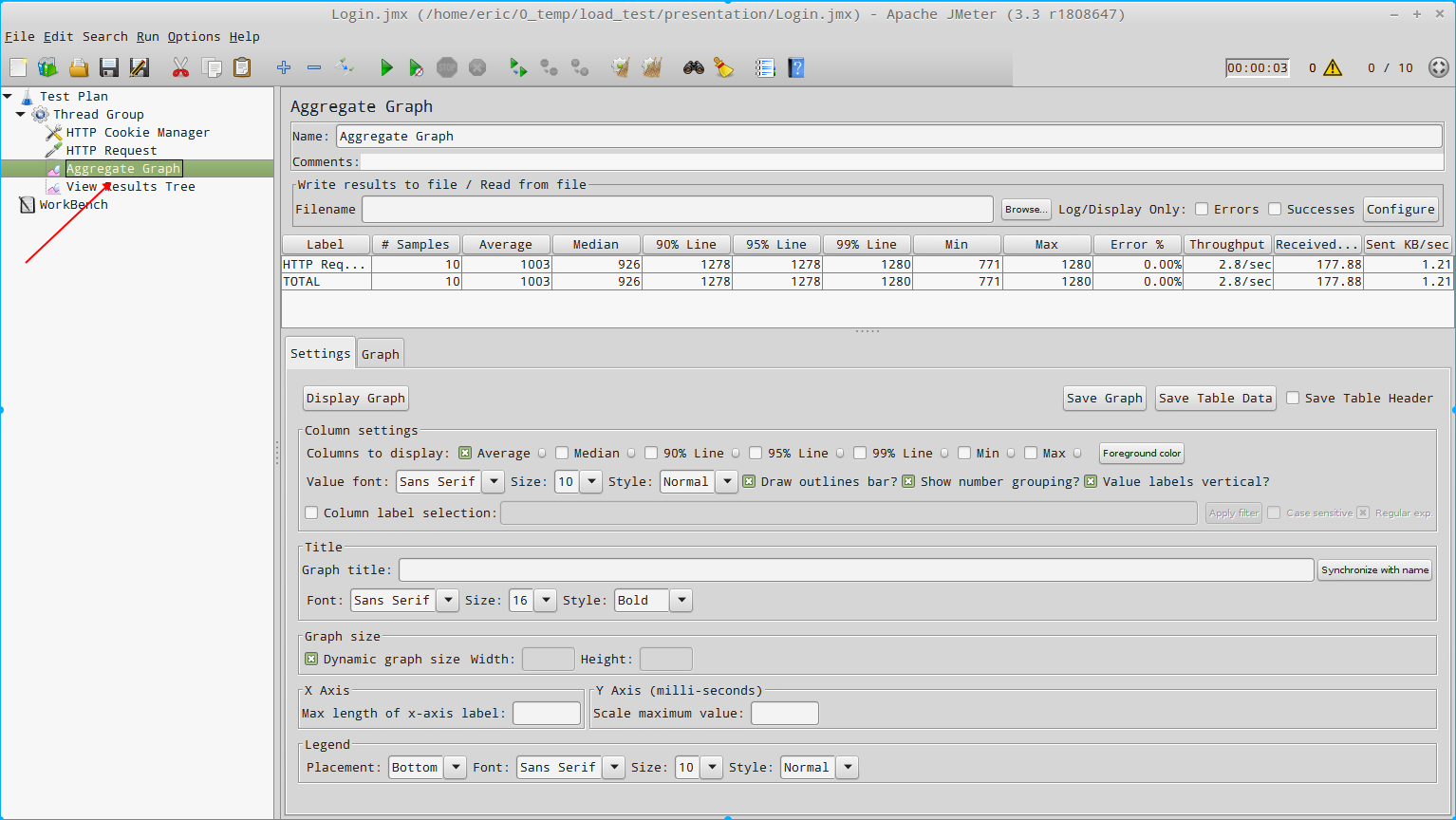1456x820 pixels.
Task: Enable the Median column checkbox
Action: (x=562, y=453)
